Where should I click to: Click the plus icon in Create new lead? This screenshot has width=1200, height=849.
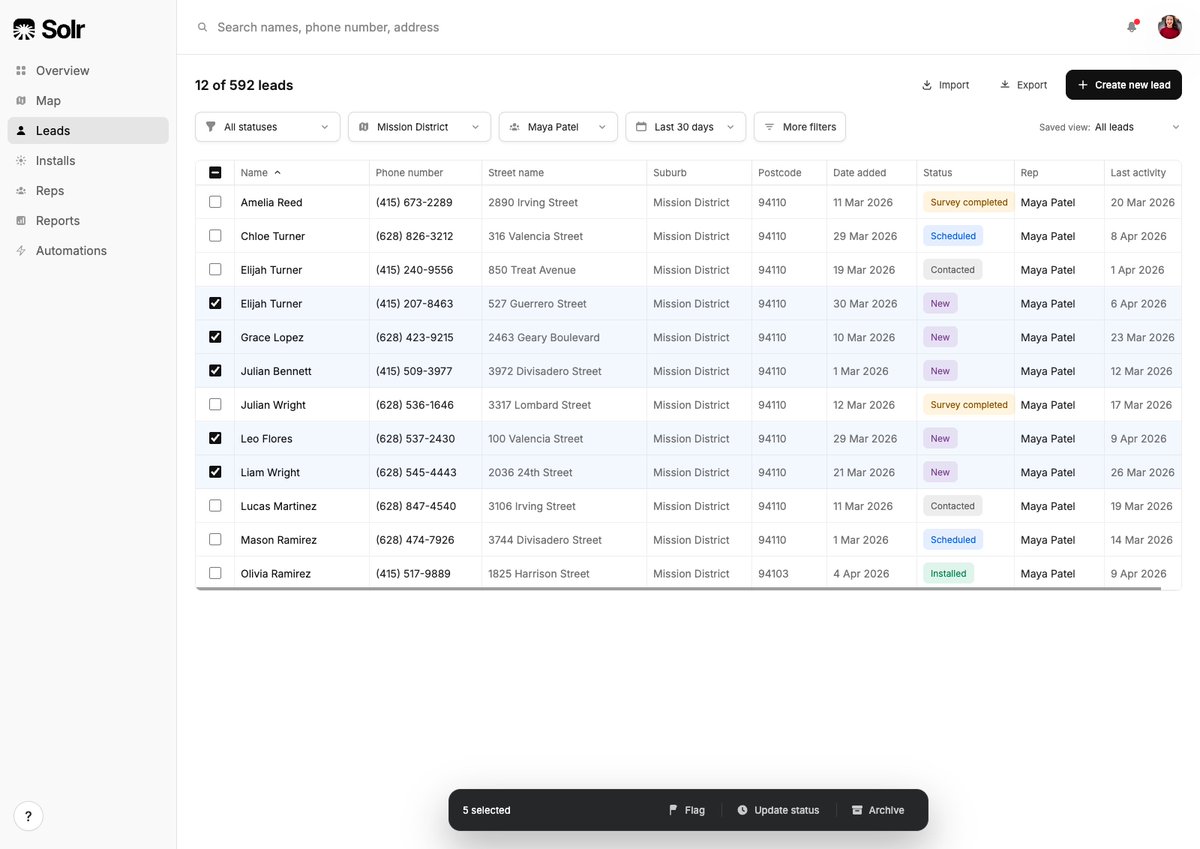[x=1083, y=85]
